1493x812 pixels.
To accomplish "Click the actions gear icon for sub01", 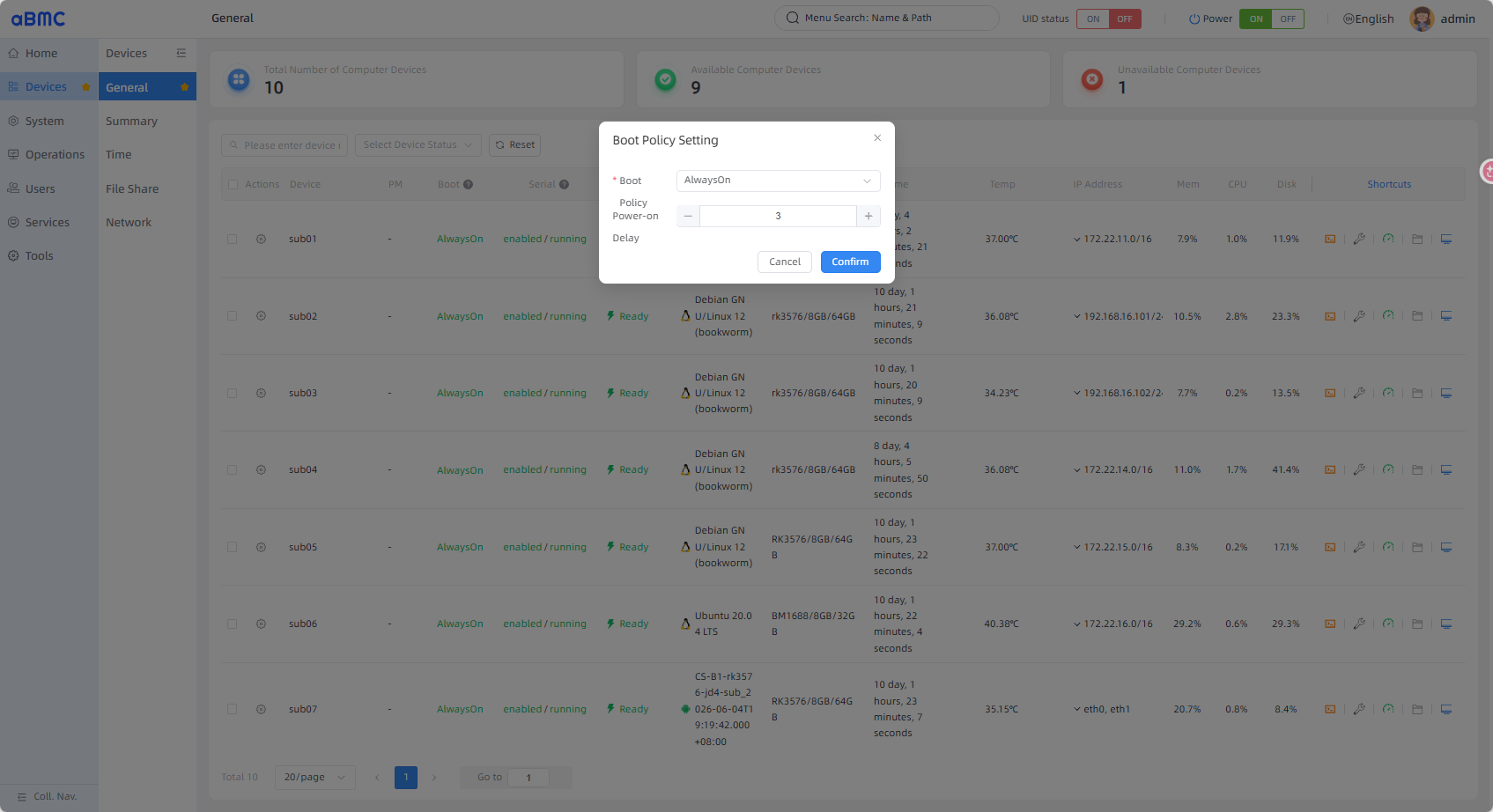I will 261,239.
